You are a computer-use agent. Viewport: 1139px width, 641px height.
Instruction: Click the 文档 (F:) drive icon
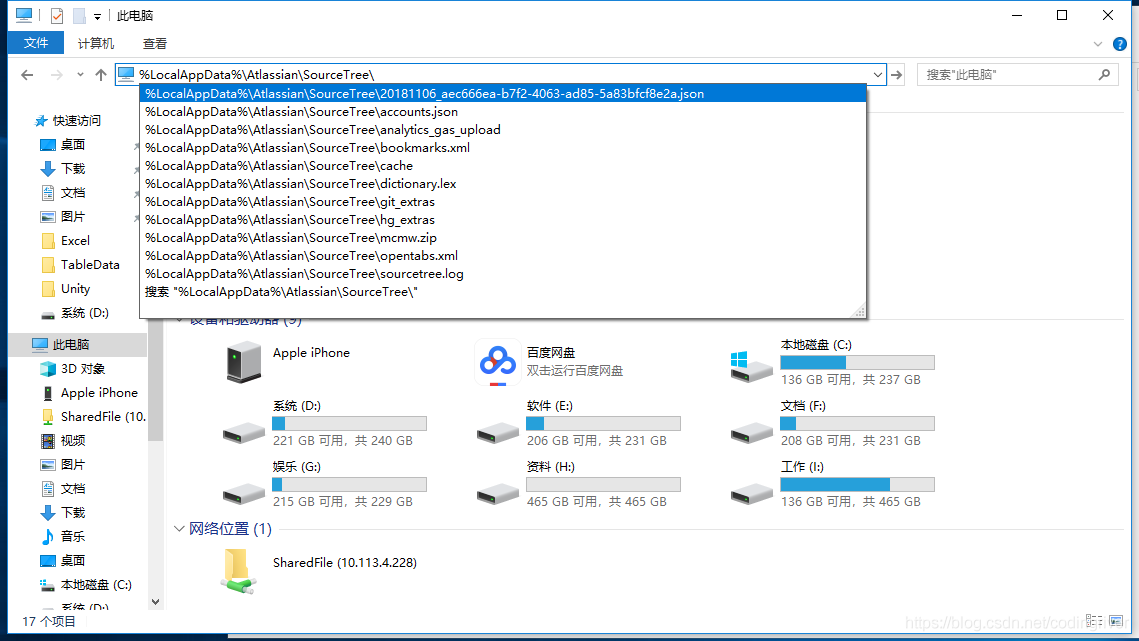(x=751, y=433)
